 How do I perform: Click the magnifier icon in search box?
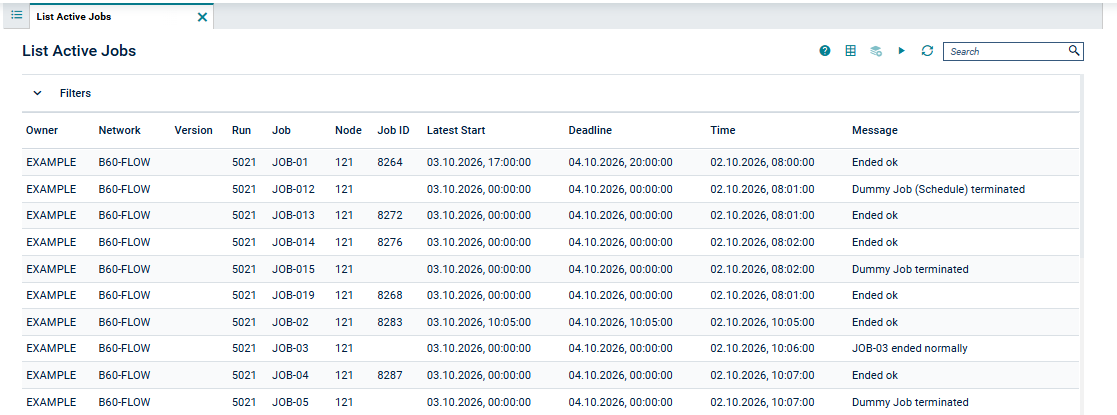pyautogui.click(x=1074, y=51)
